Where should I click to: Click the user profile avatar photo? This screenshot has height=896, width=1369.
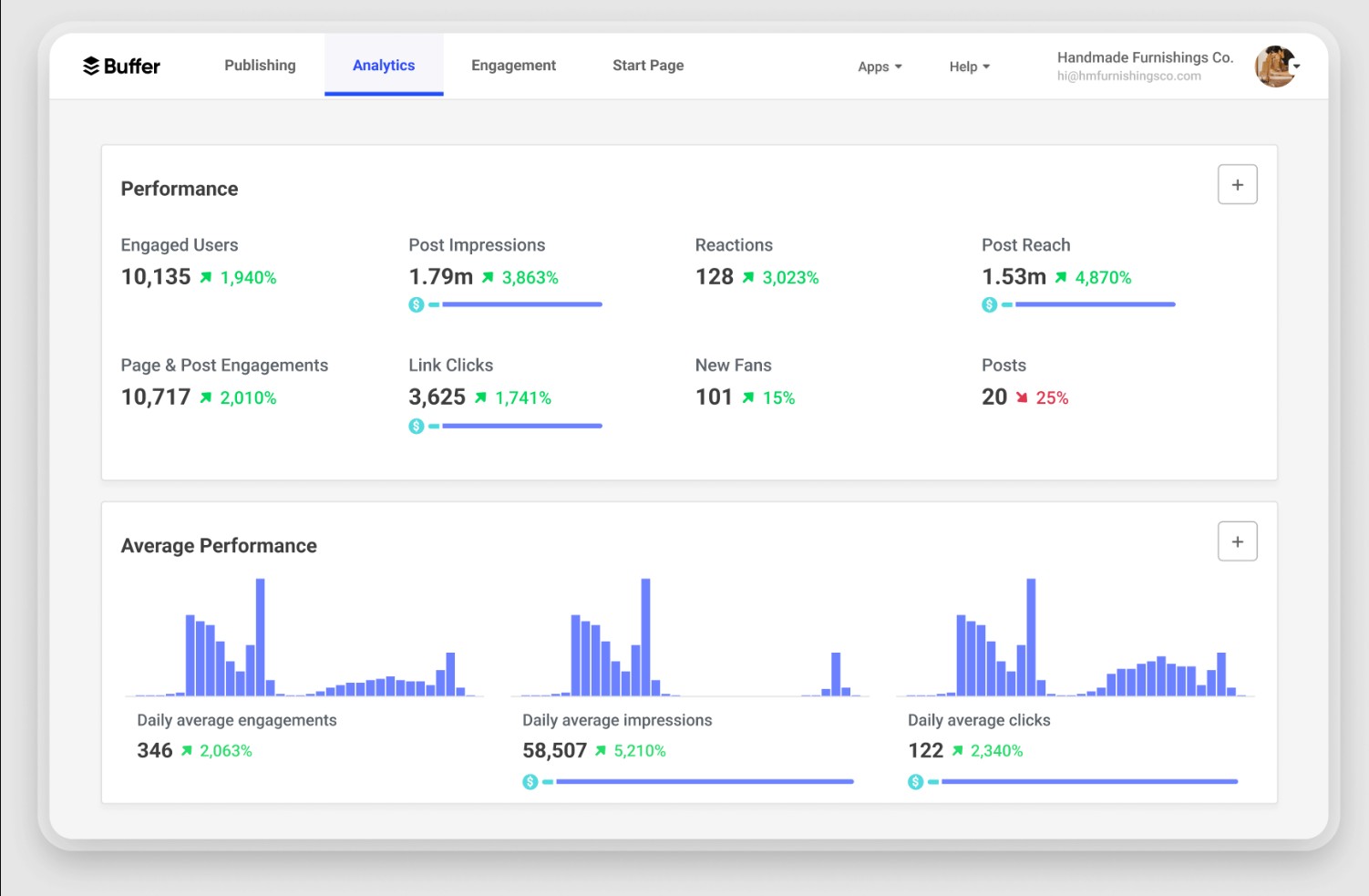click(x=1274, y=67)
